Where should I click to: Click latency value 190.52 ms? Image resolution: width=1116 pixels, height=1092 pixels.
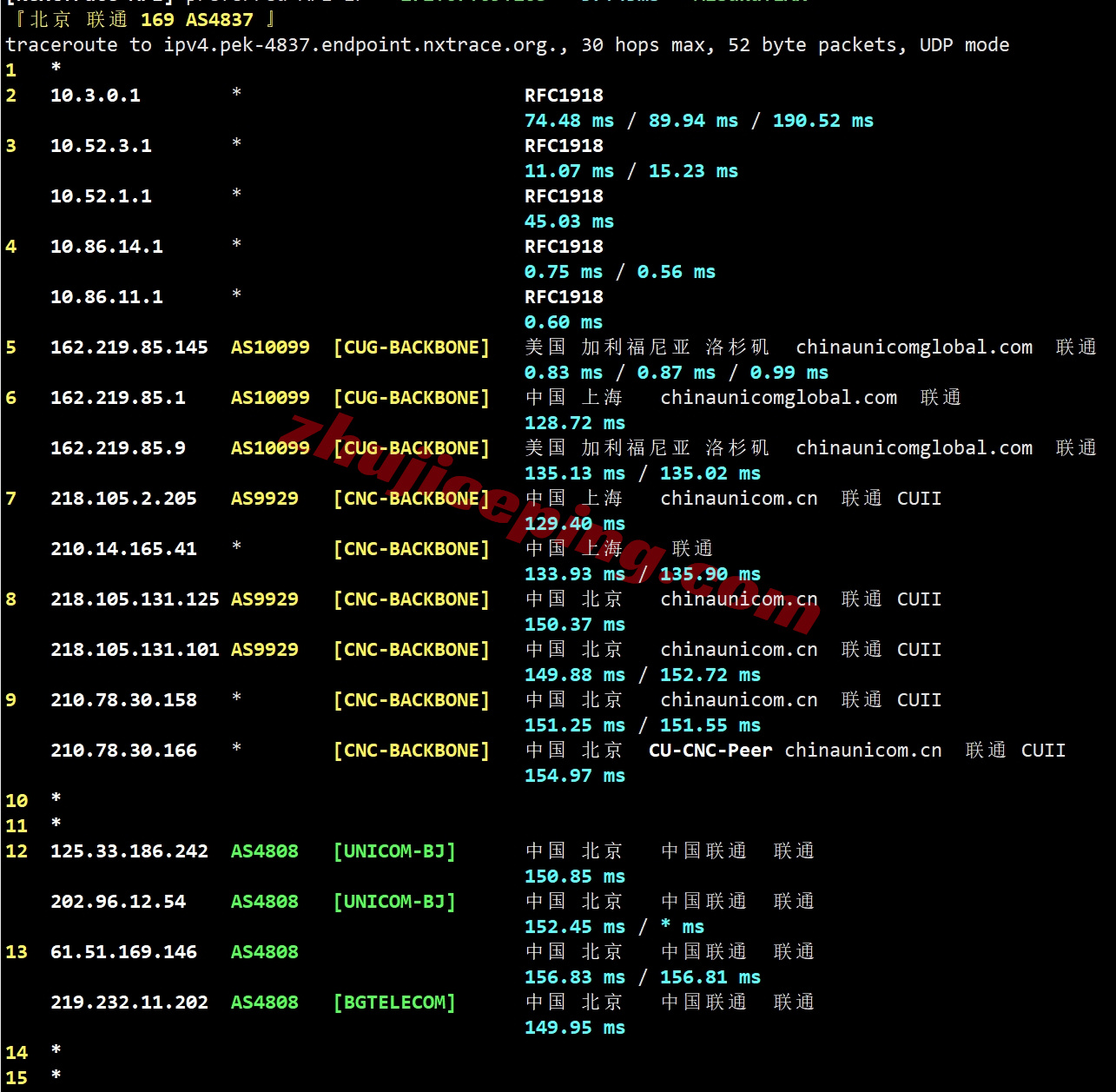823,121
